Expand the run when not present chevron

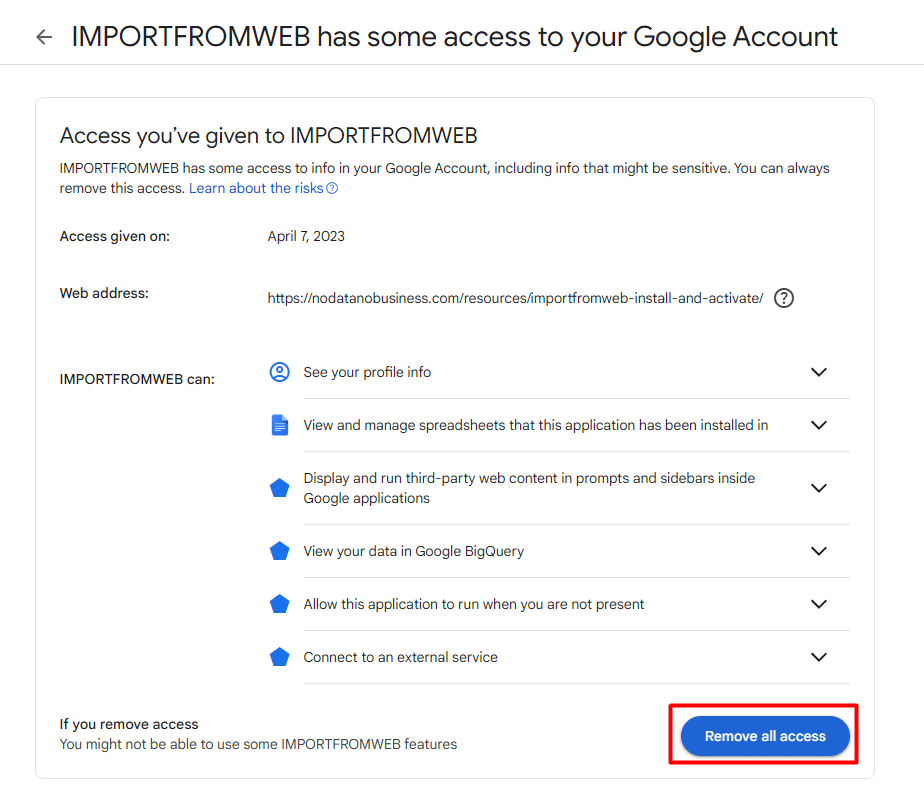click(x=819, y=604)
